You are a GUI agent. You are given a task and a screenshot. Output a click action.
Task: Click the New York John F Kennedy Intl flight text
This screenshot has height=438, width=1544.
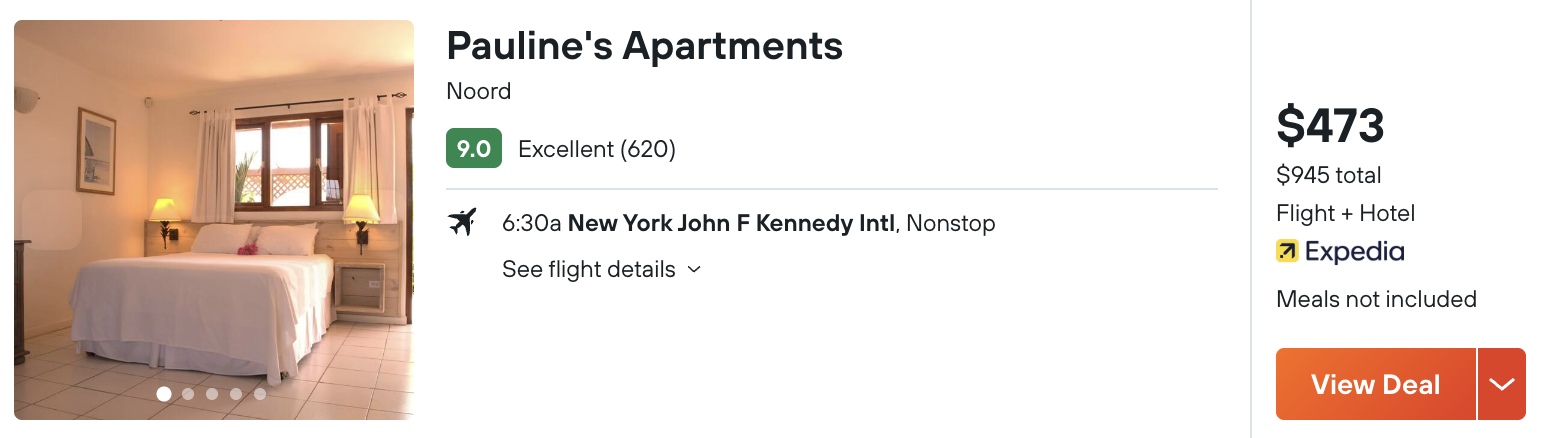(x=731, y=223)
